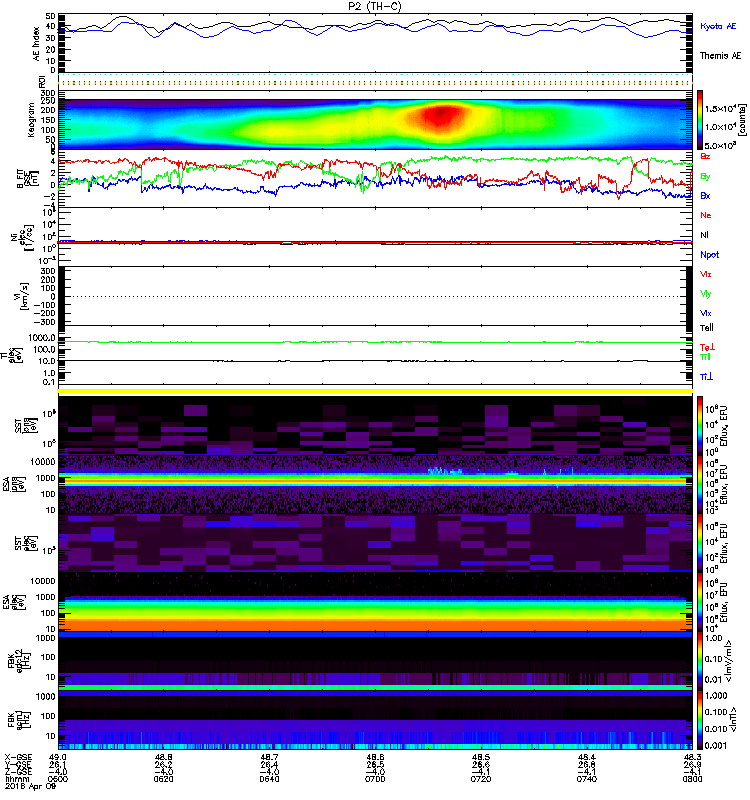Click the FBK mV/m color bar

[x=700, y=661]
